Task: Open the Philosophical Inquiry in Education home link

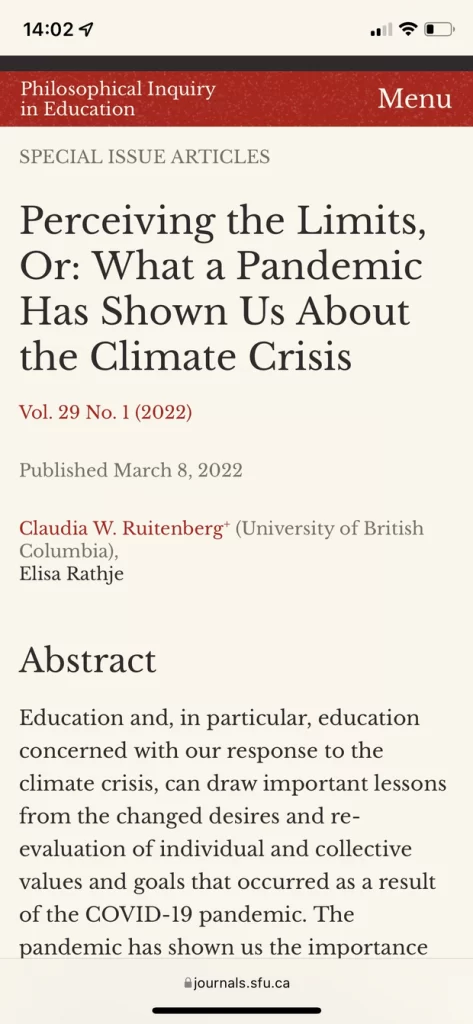Action: pyautogui.click(x=118, y=99)
